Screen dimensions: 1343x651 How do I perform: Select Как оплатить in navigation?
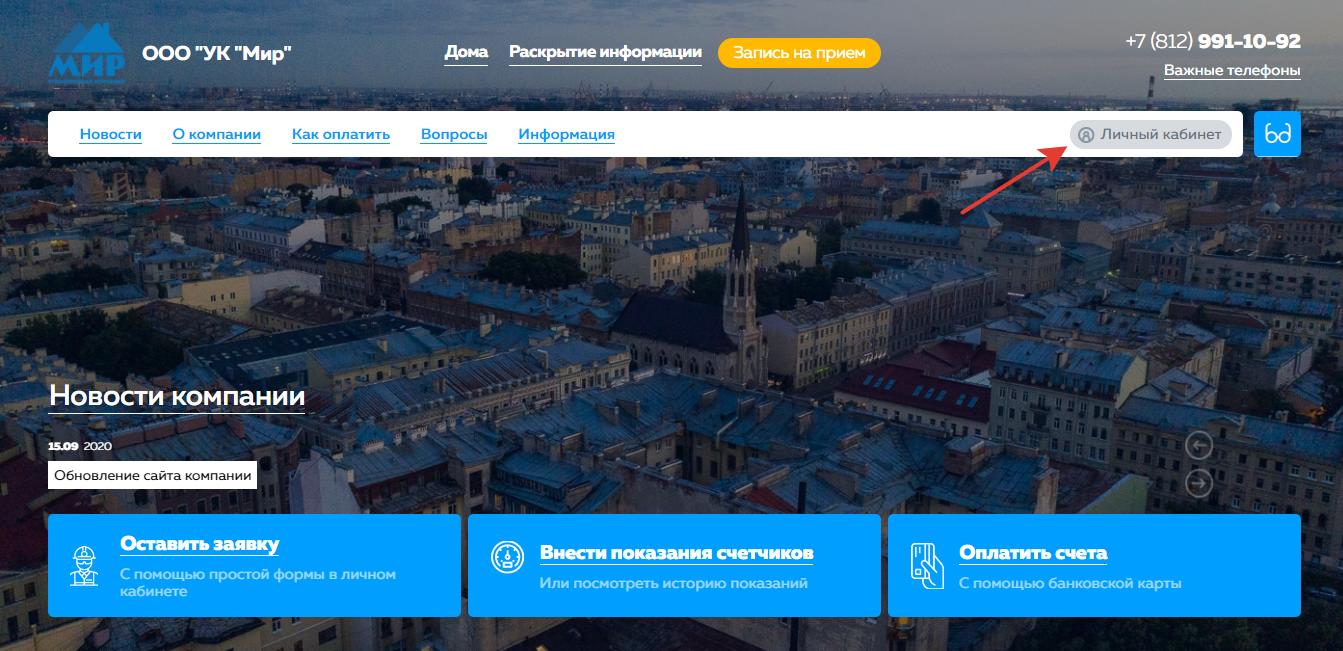(x=341, y=134)
